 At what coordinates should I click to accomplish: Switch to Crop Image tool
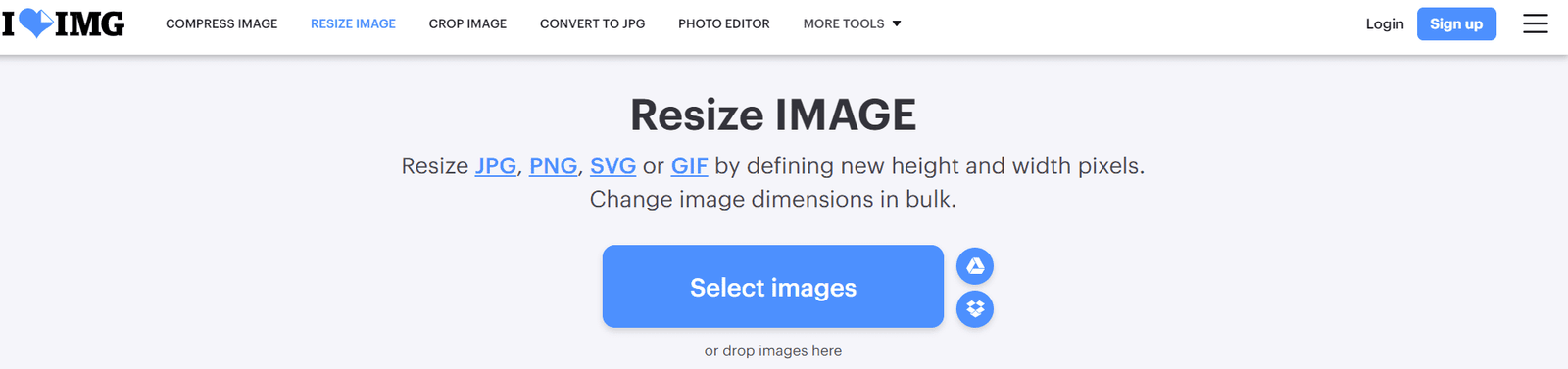(467, 23)
